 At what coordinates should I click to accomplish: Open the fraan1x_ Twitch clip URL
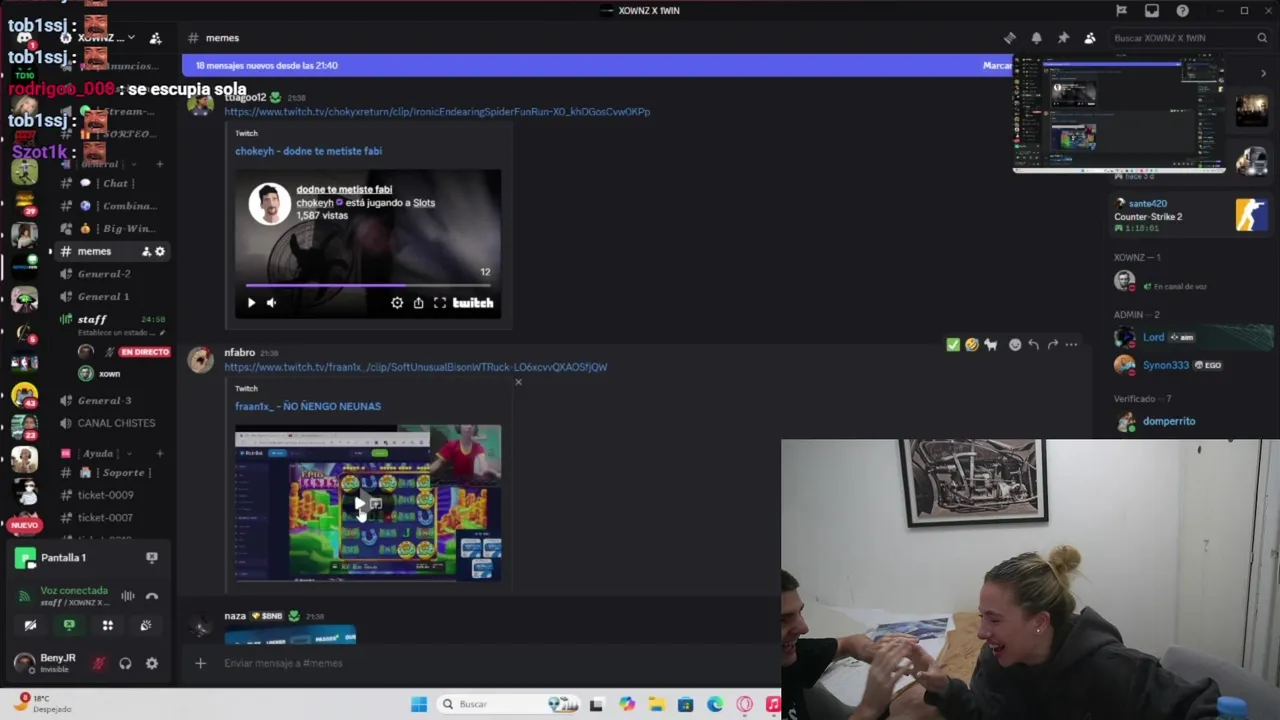415,367
